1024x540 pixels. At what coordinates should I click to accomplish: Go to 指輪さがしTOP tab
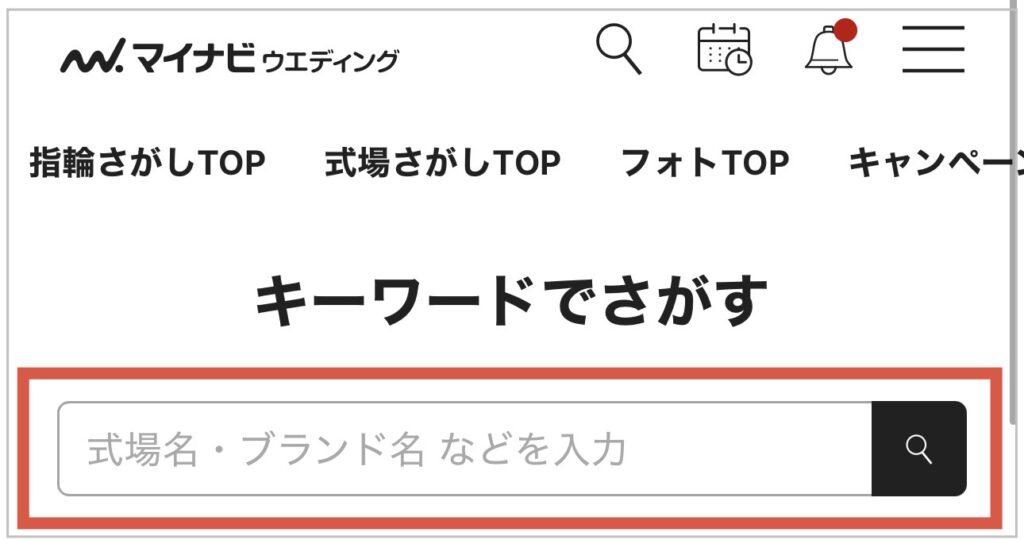point(148,163)
